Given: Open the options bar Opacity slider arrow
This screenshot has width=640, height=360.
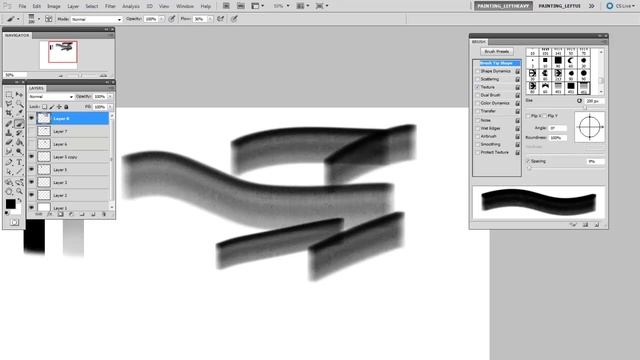Looking at the screenshot, I should pos(162,19).
